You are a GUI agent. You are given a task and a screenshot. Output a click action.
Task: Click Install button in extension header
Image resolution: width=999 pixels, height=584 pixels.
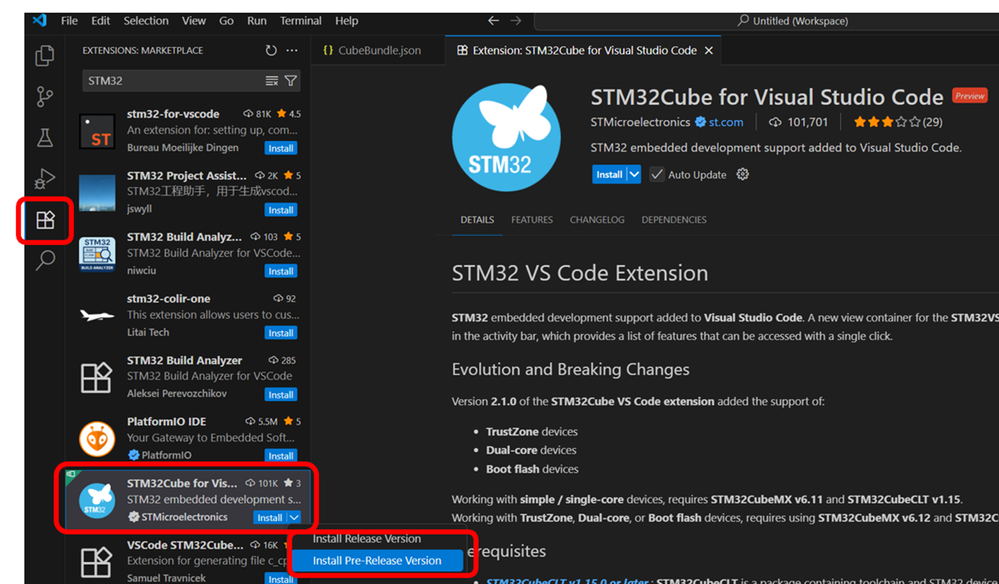pyautogui.click(x=609, y=174)
